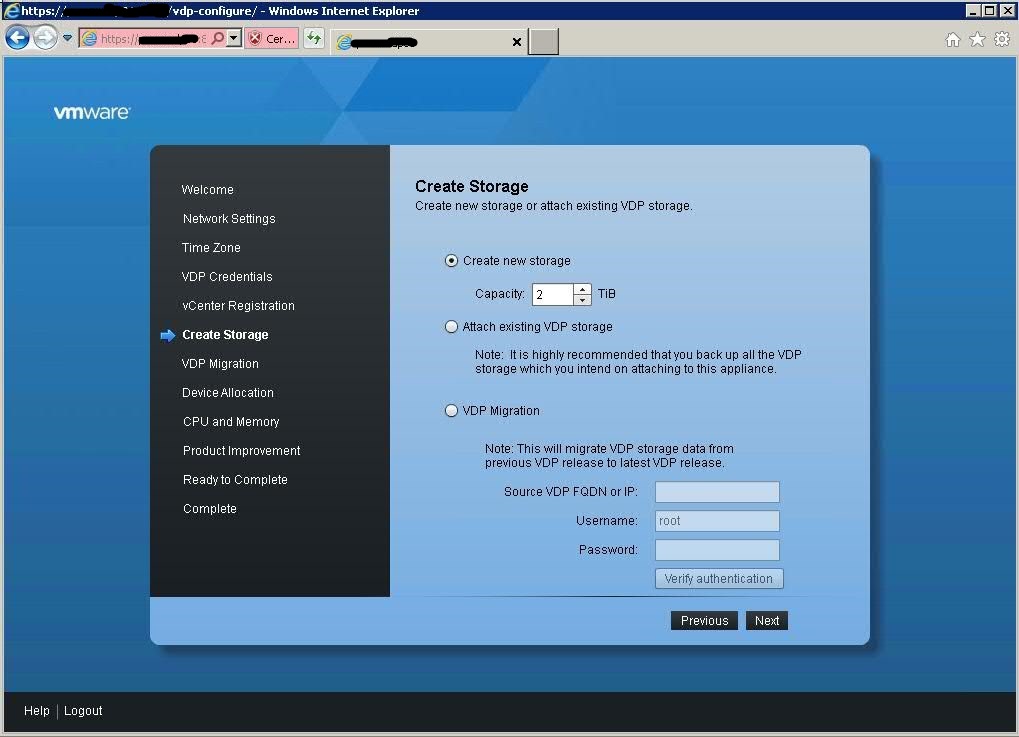The width and height of the screenshot is (1019, 737).
Task: Click the Logout link in the footer
Action: click(x=83, y=711)
